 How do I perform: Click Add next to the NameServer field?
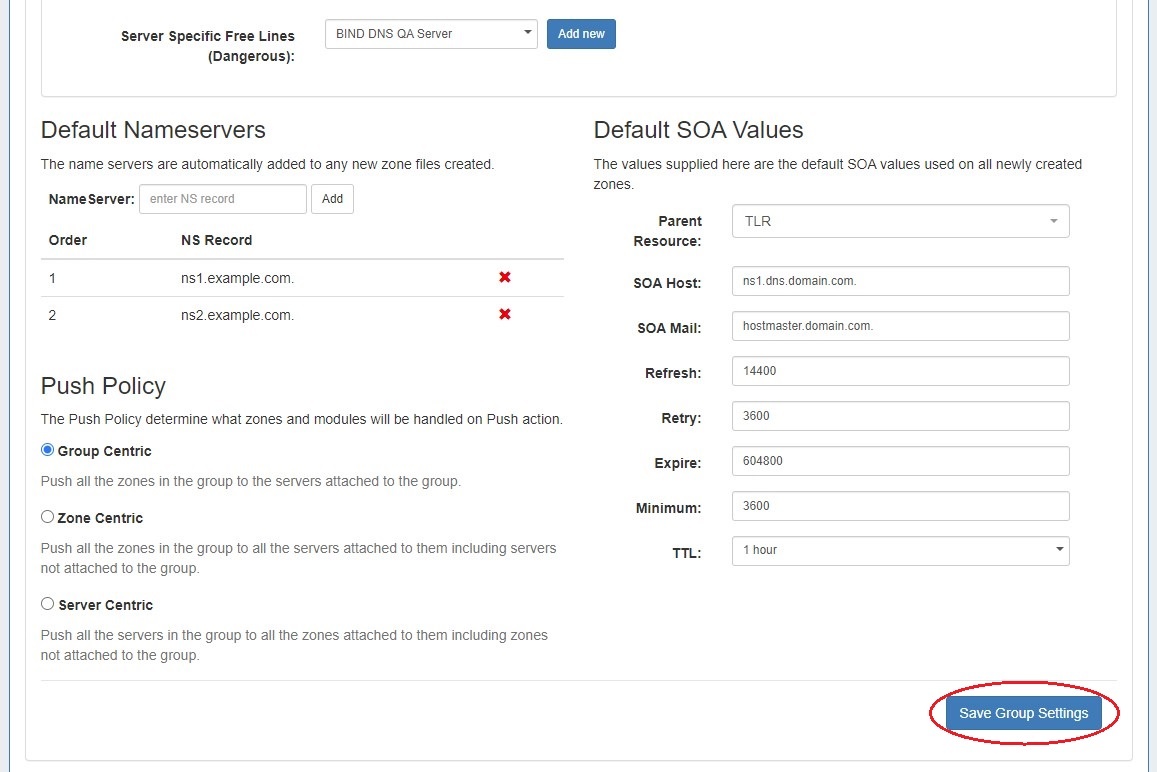[x=332, y=199]
